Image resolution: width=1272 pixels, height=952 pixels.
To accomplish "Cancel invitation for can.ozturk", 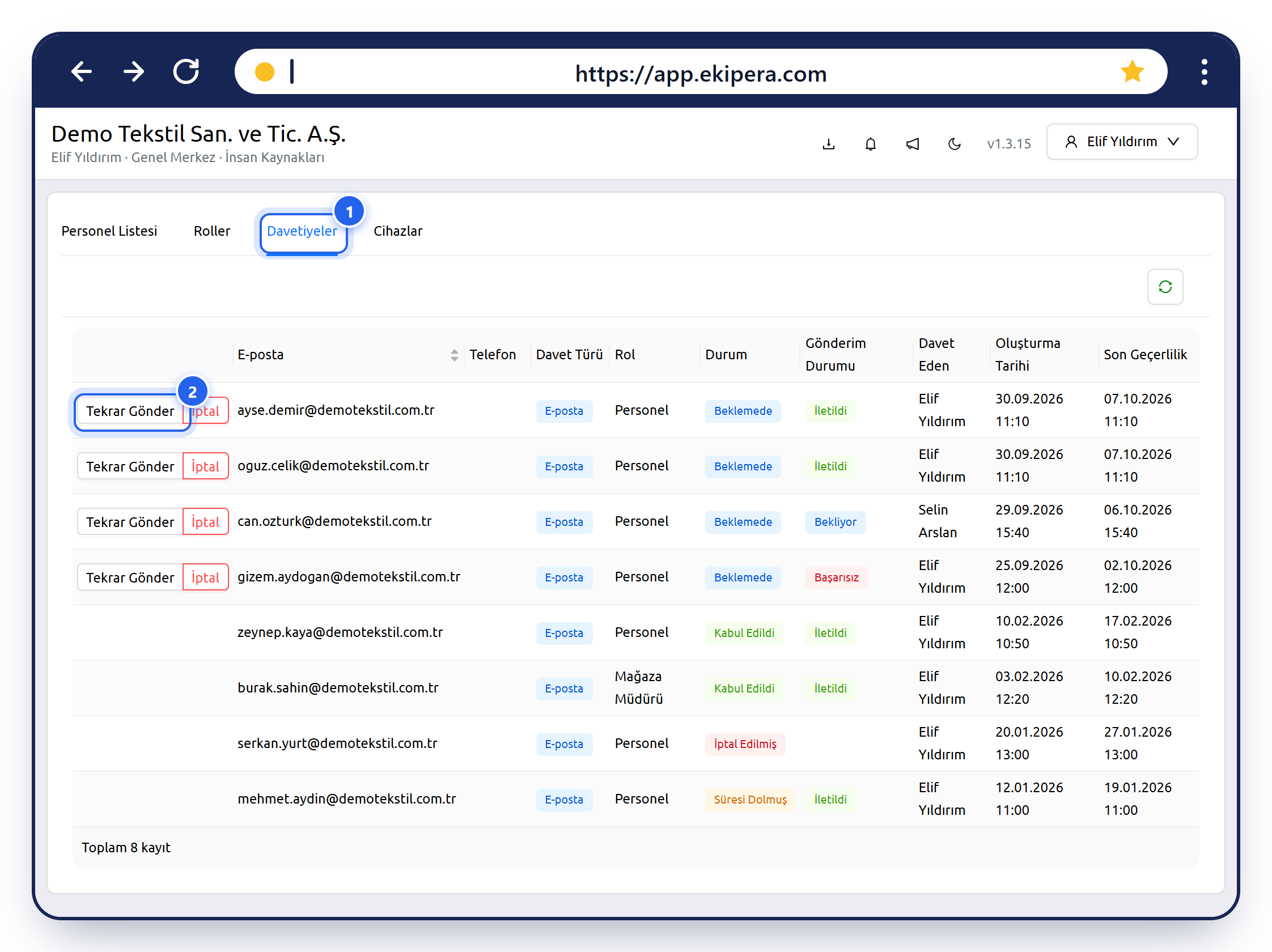I will (205, 521).
